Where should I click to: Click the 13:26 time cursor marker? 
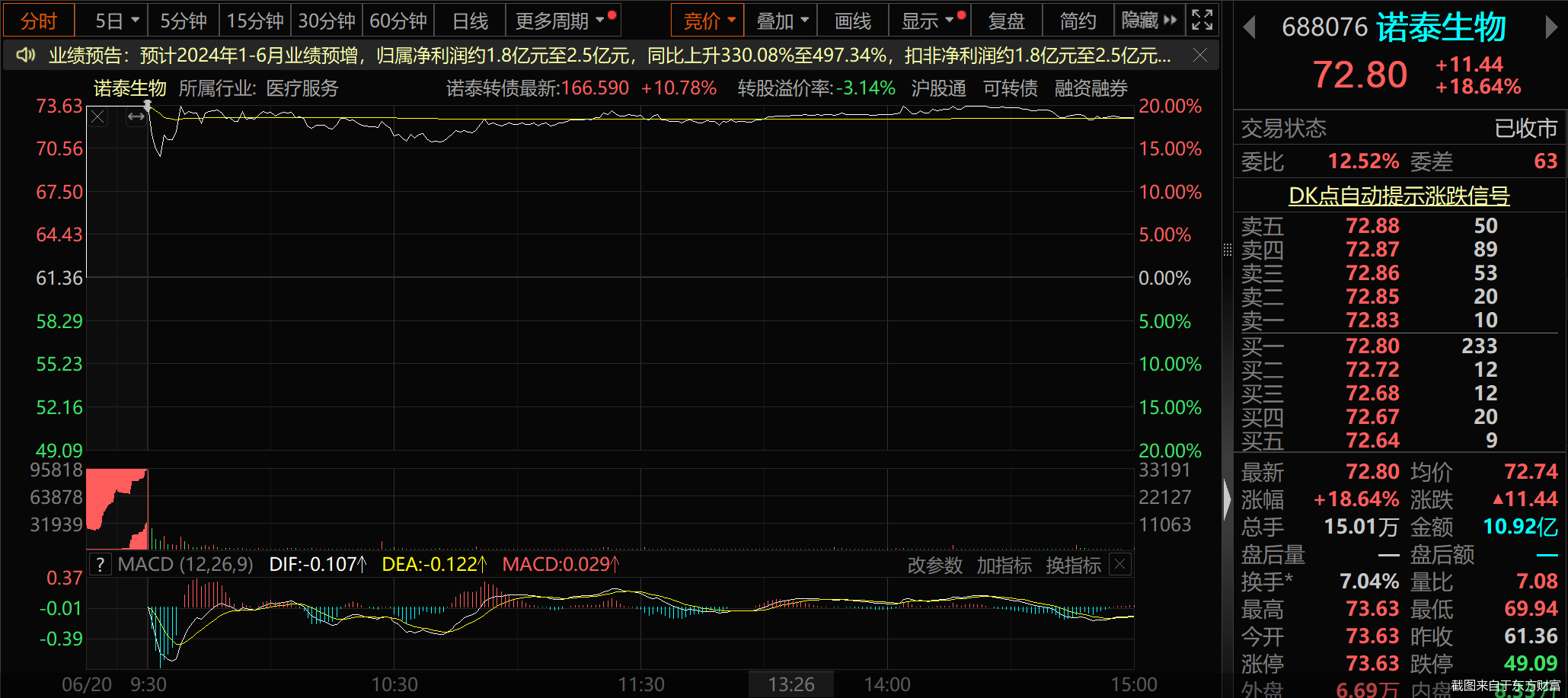point(791,684)
